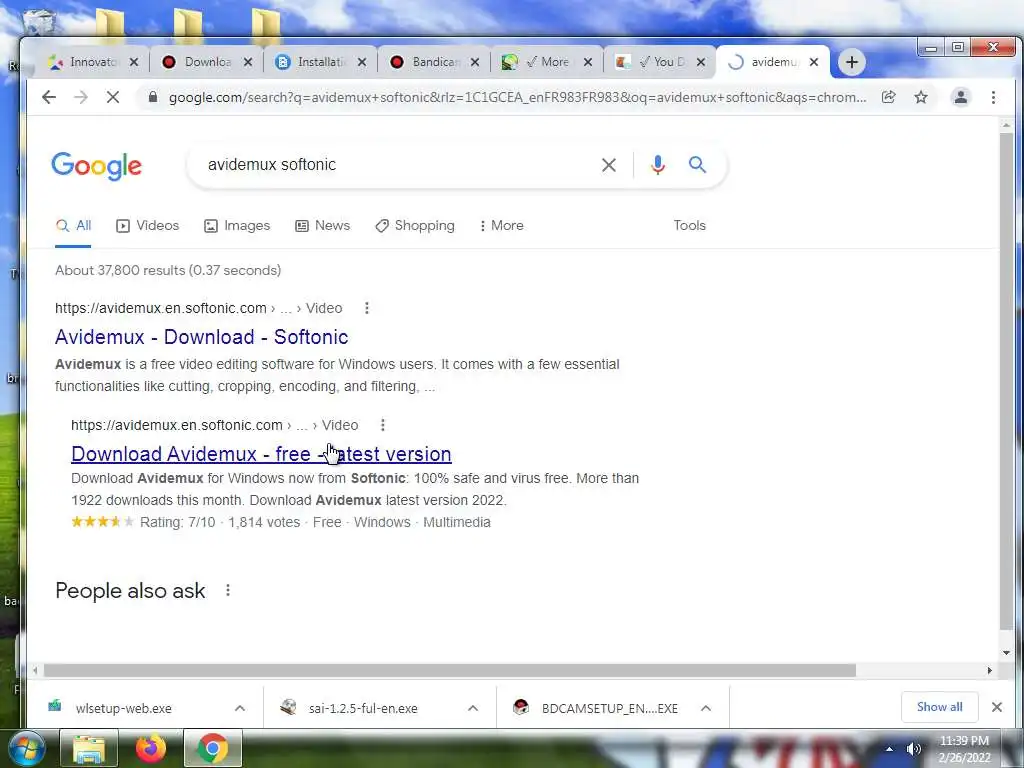Click Show all downloads button
This screenshot has width=1024, height=768.
[x=939, y=707]
